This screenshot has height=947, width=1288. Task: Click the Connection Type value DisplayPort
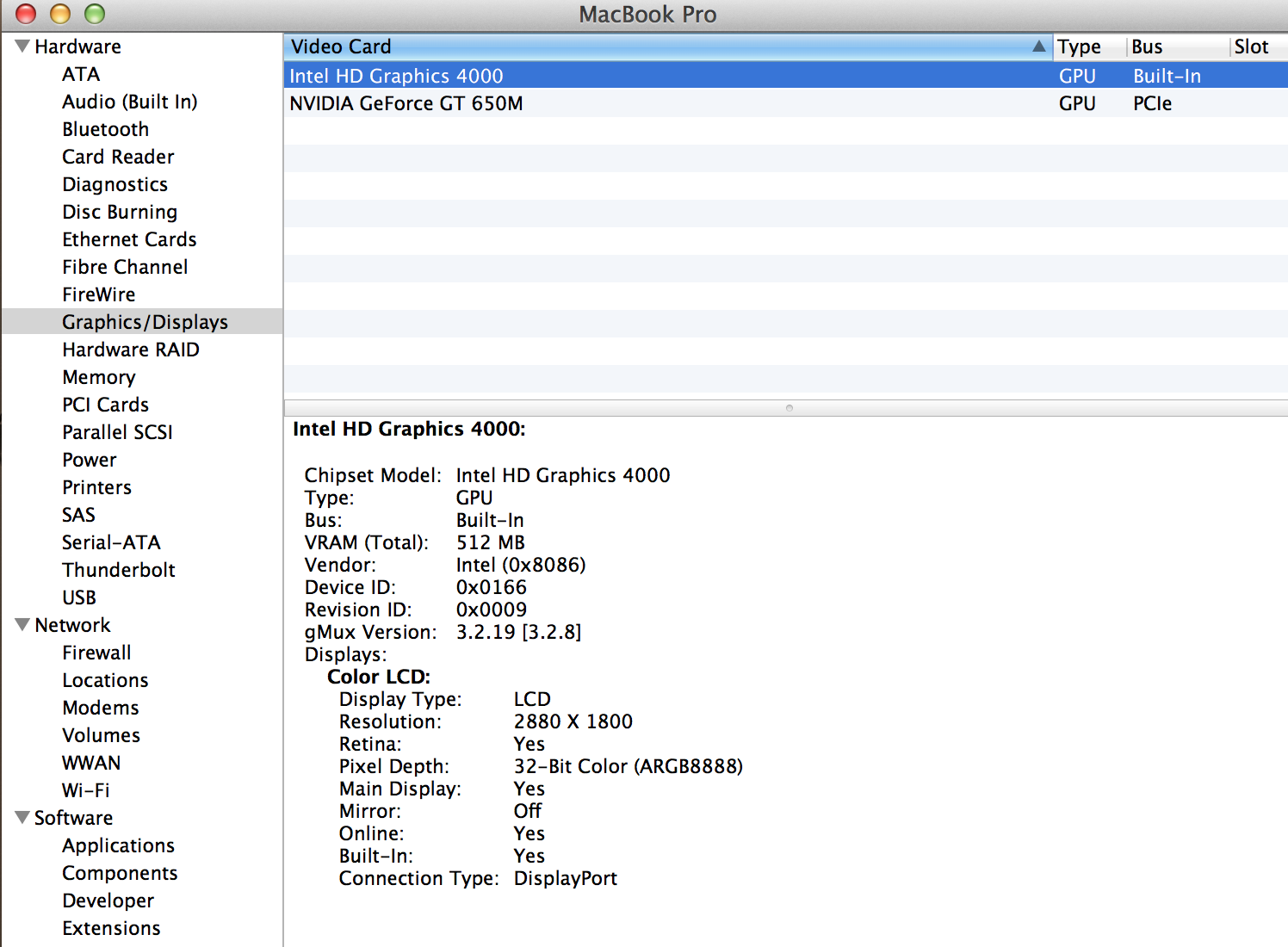click(x=566, y=878)
